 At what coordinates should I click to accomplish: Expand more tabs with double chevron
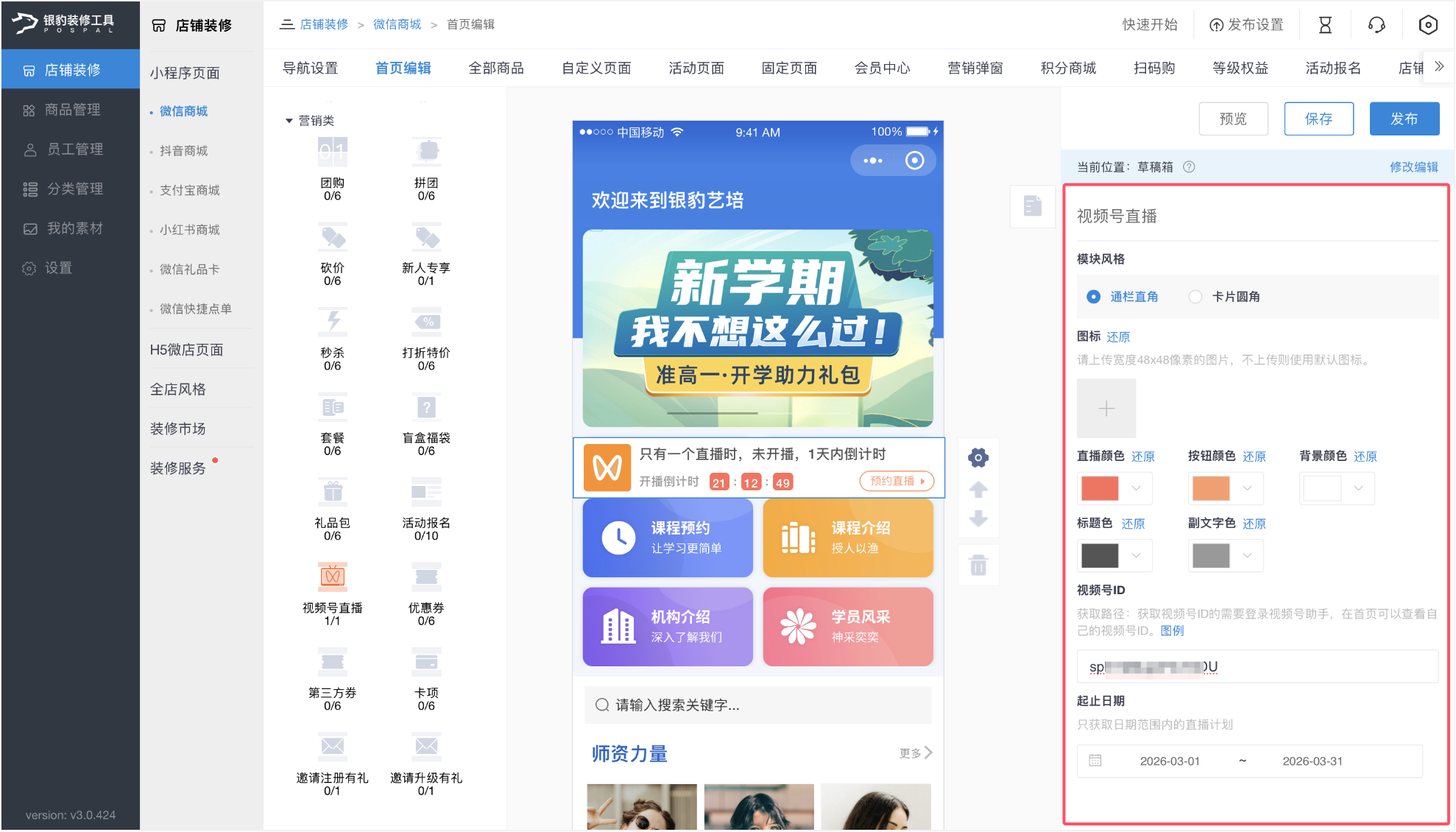(x=1439, y=67)
